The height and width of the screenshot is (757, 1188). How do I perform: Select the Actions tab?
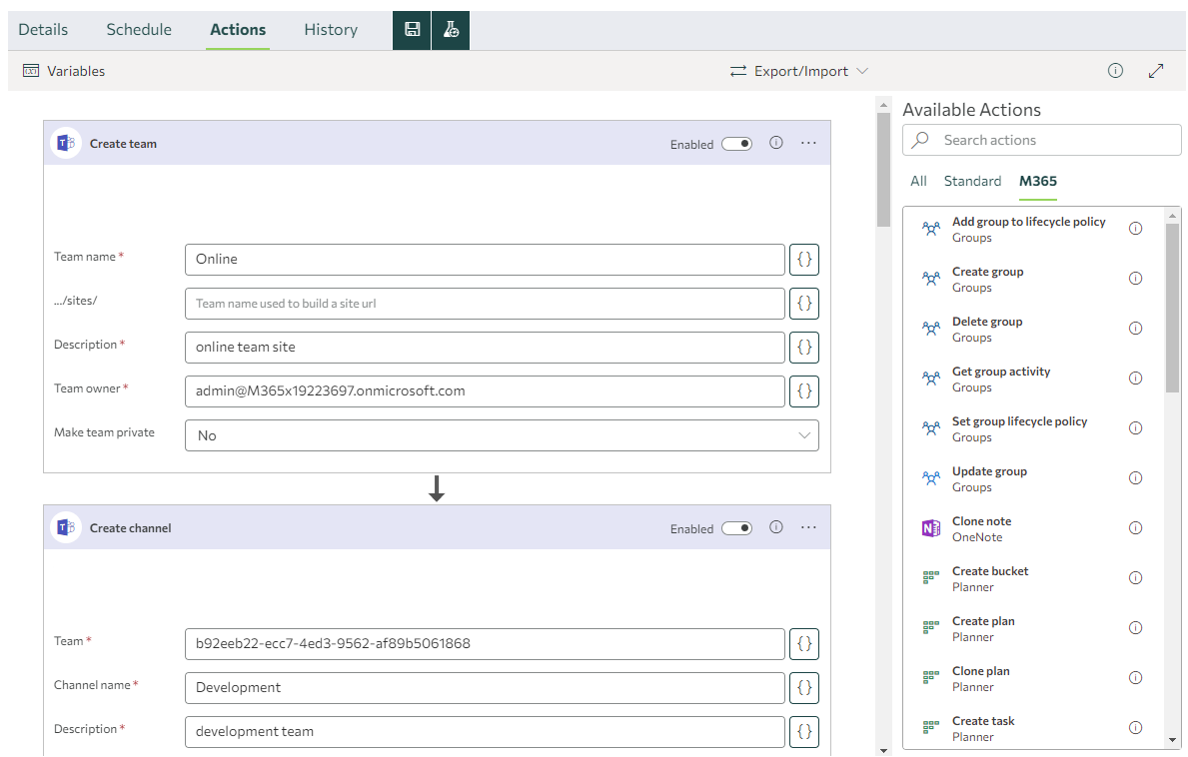pyautogui.click(x=238, y=30)
